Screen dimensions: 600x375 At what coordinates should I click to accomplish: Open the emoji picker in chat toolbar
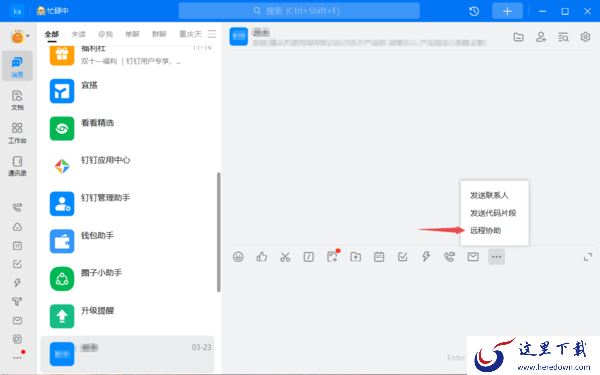click(238, 257)
